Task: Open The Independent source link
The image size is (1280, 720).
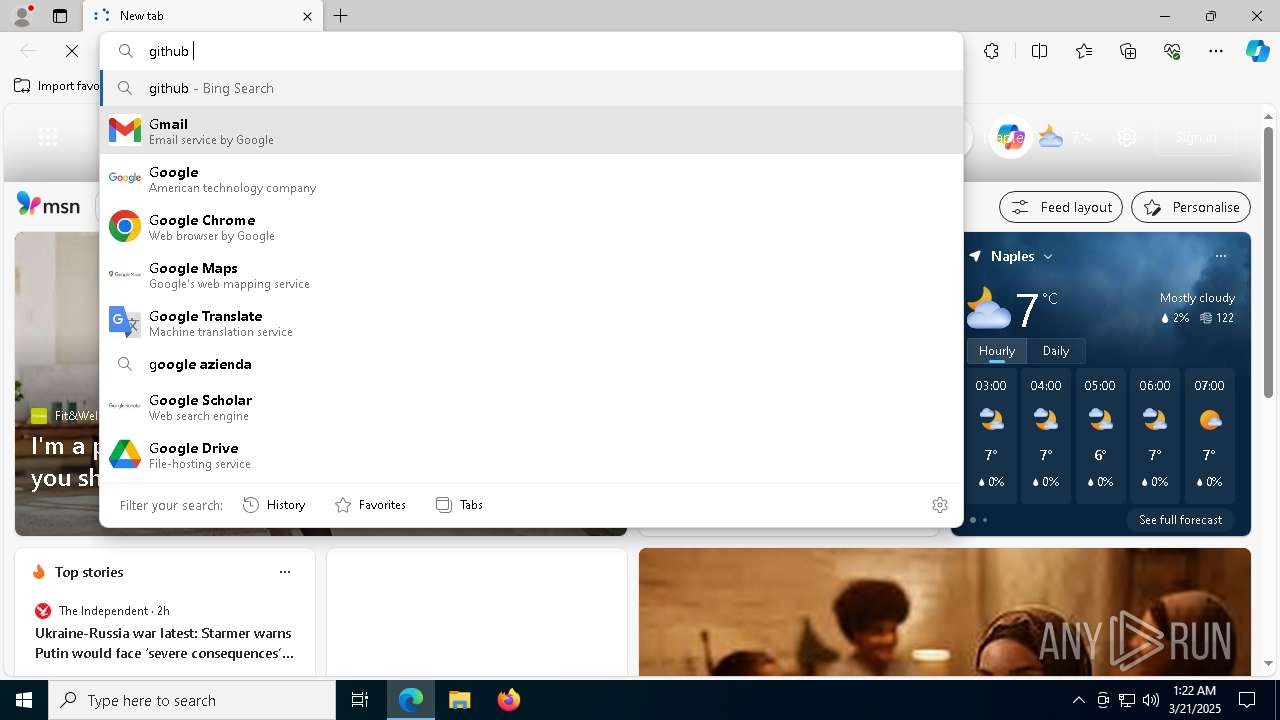Action: point(105,611)
